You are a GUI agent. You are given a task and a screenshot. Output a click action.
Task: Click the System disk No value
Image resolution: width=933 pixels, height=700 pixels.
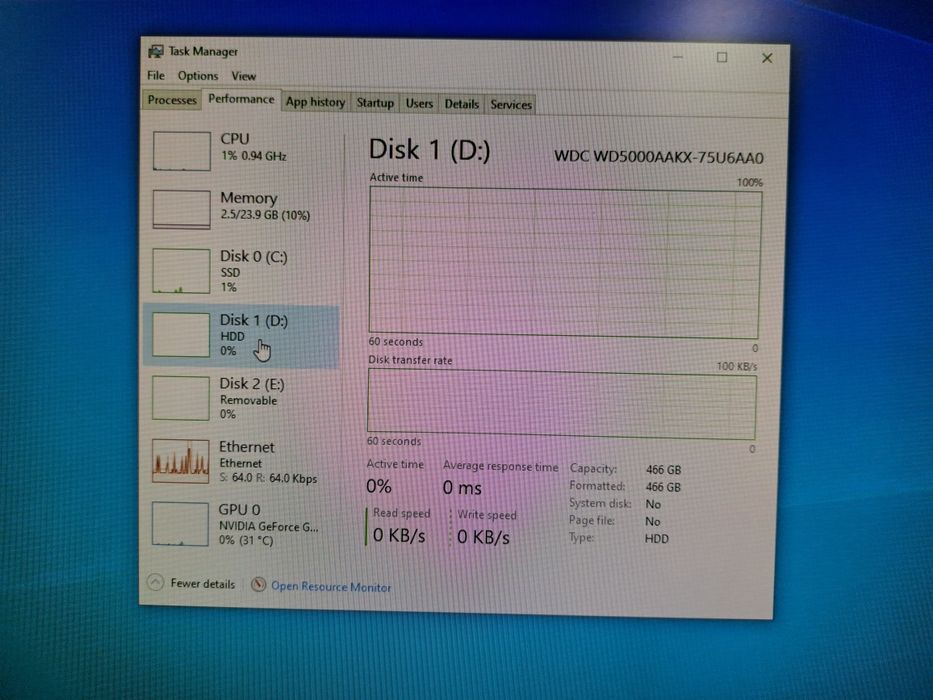click(x=653, y=504)
